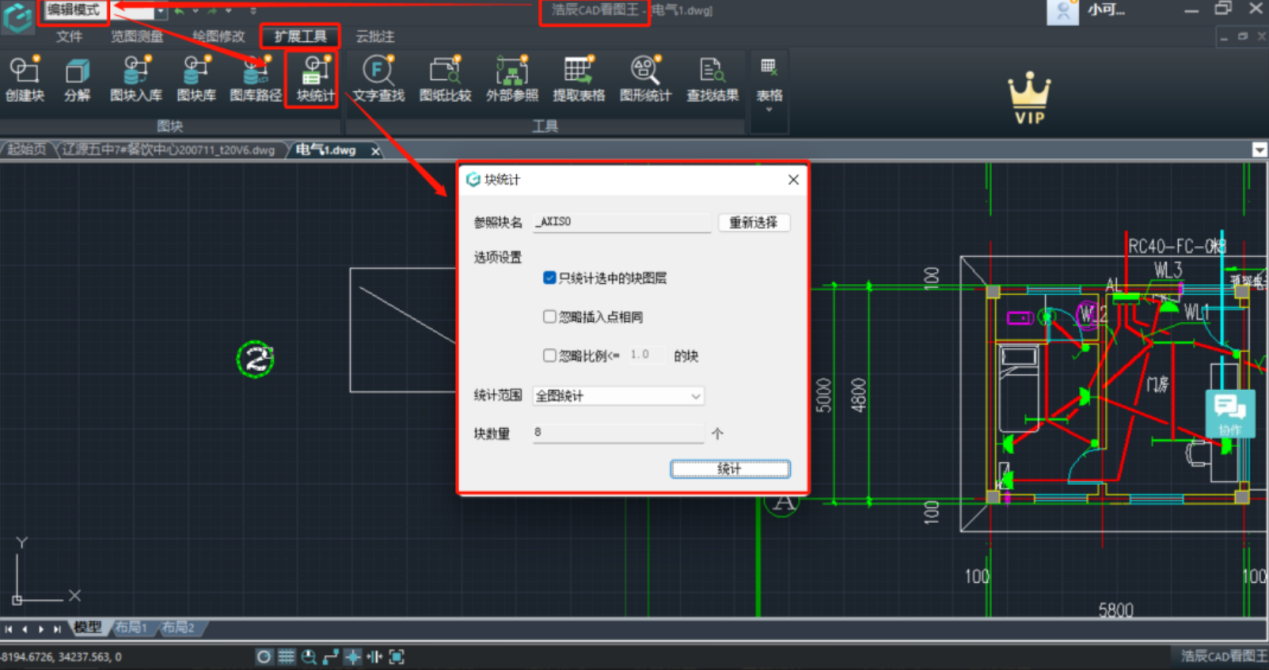This screenshot has height=670, width=1269.
Task: Close the 块统计 dialog
Action: [793, 180]
